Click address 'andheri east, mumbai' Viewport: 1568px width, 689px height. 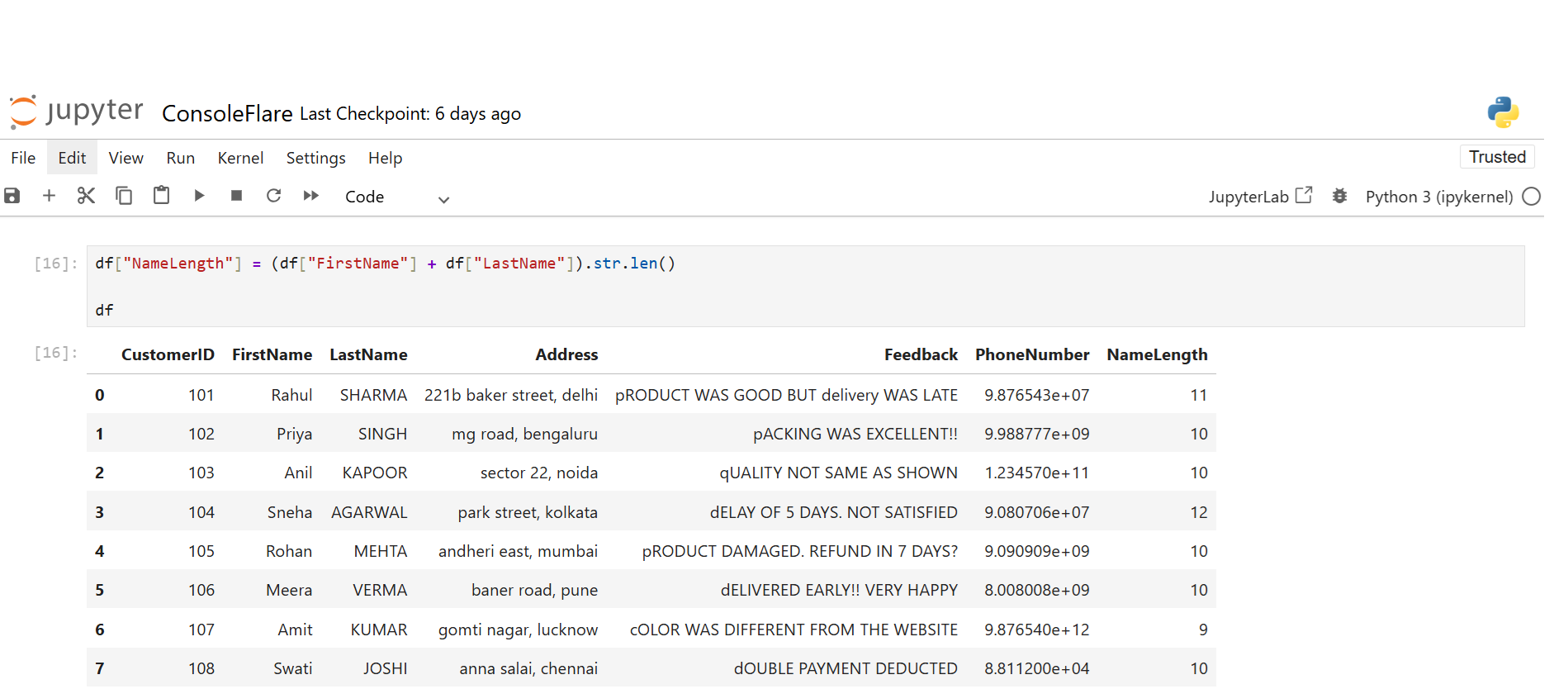[x=518, y=551]
